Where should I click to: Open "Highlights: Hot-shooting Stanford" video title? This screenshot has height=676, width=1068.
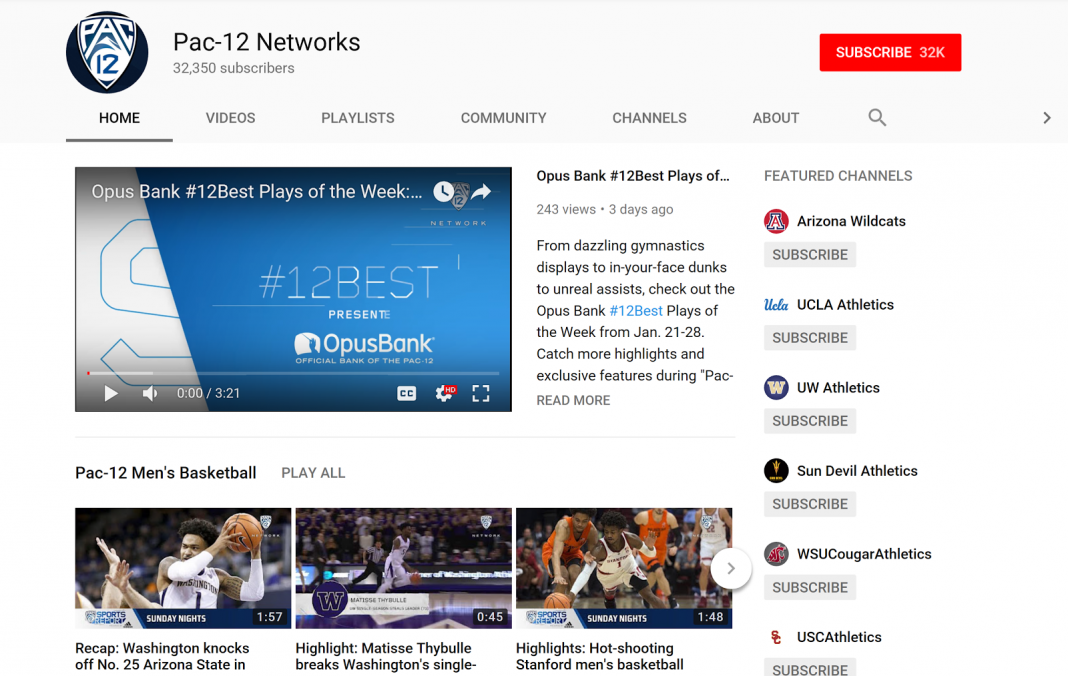[x=599, y=656]
